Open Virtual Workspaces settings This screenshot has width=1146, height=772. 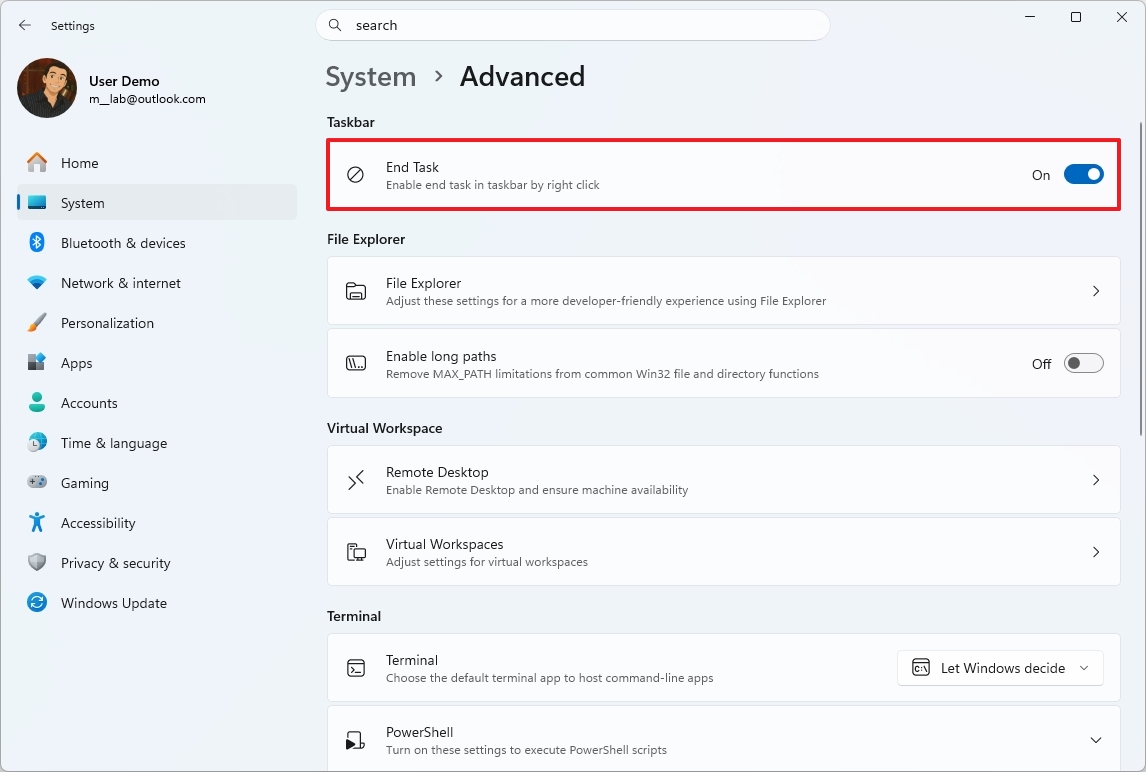(x=723, y=551)
